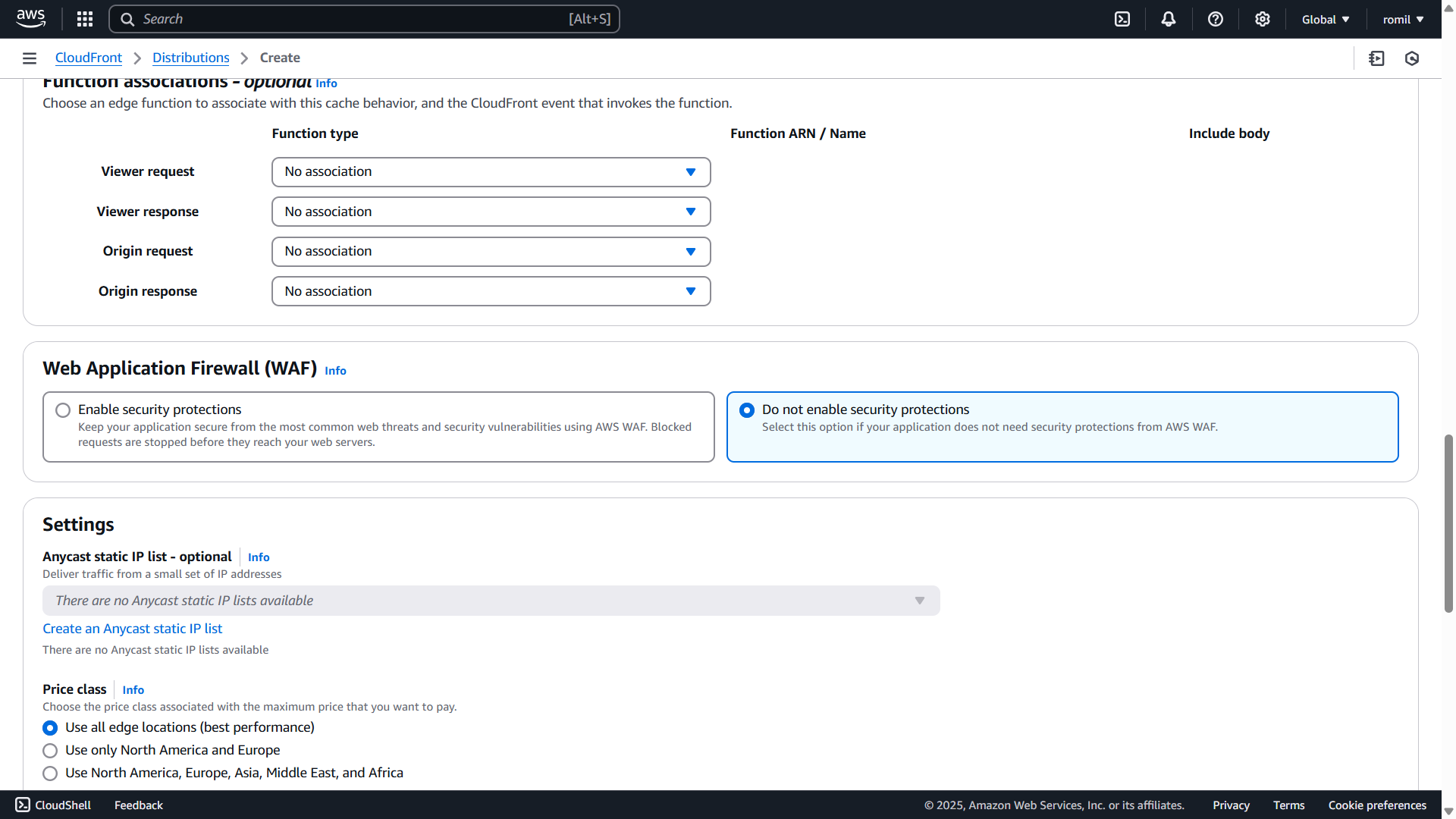
Task: Select Use all edge locations radio
Action: [x=50, y=728]
